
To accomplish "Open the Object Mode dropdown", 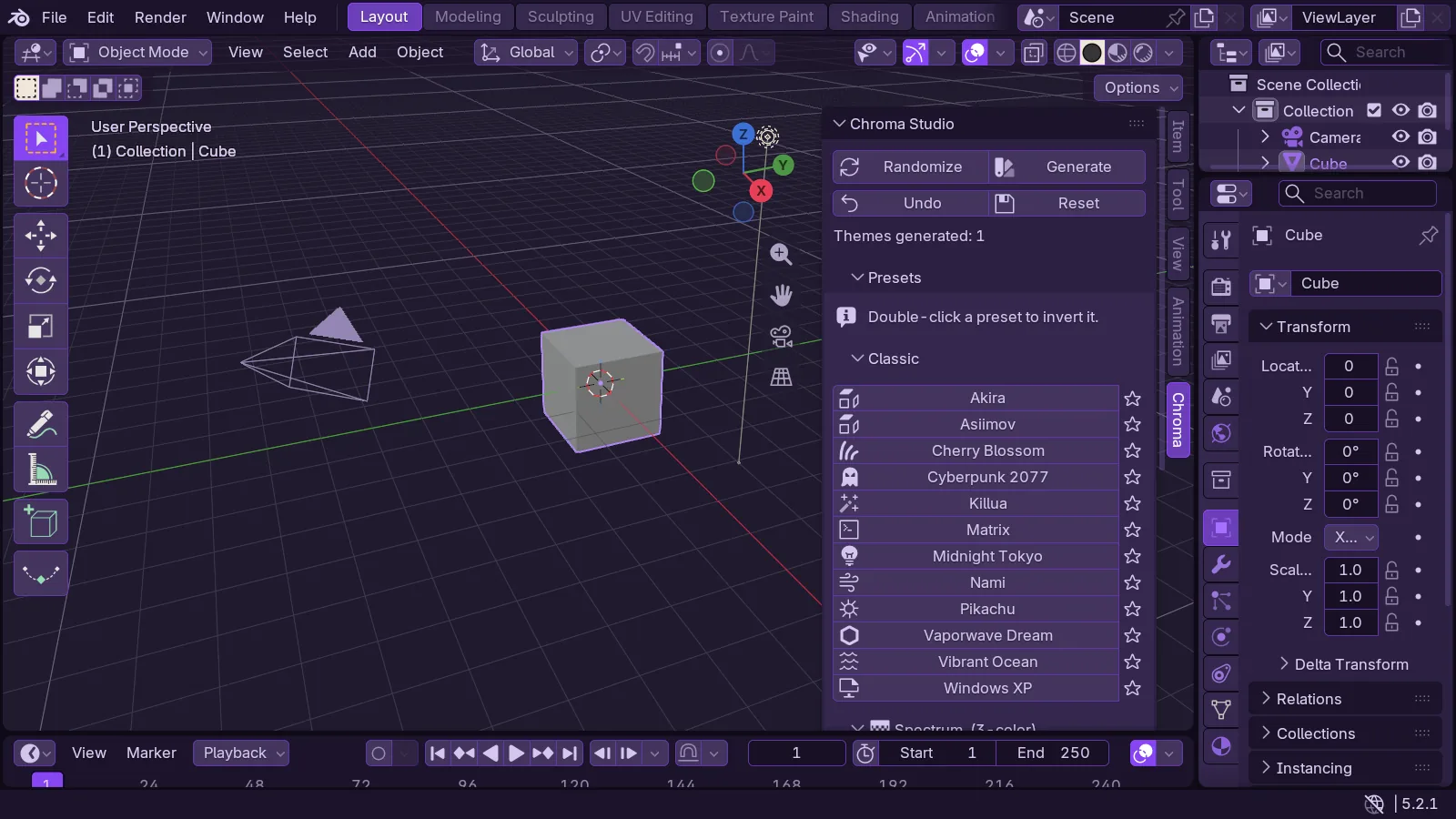I will point(137,53).
